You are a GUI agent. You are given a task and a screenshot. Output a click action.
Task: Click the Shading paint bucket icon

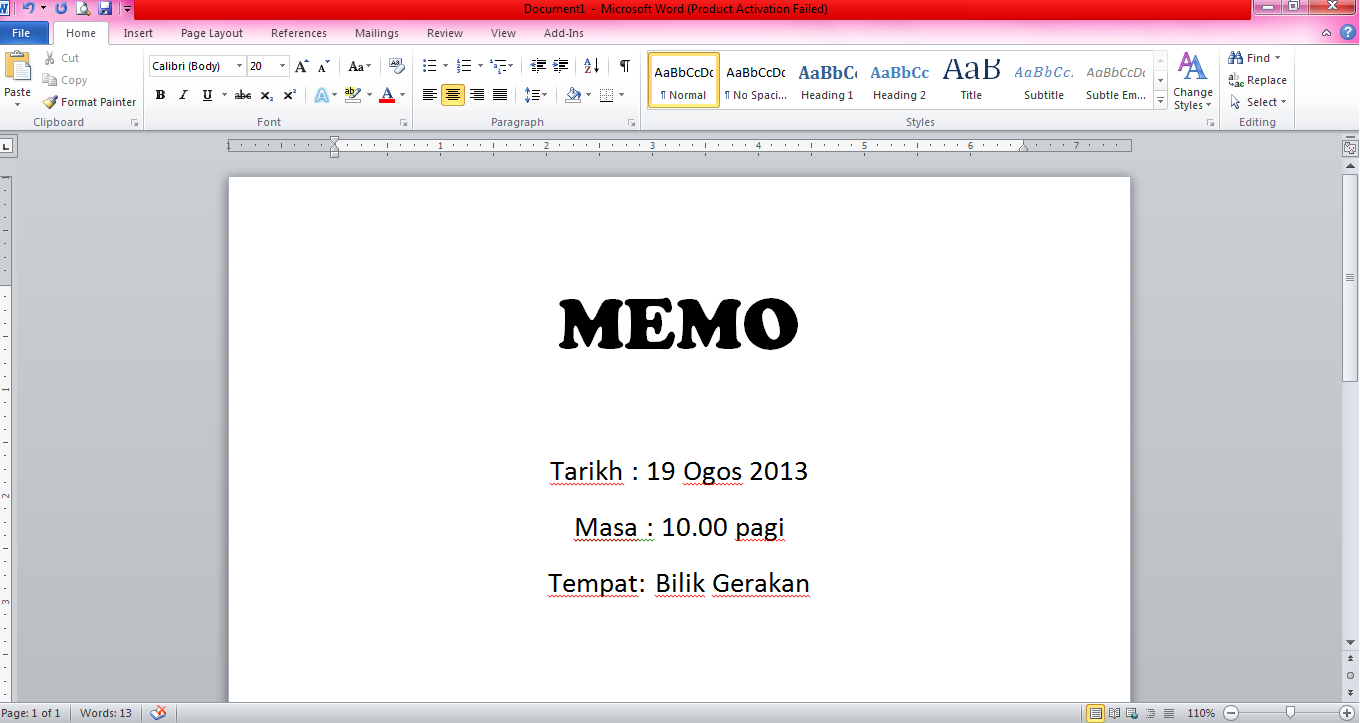click(x=573, y=95)
